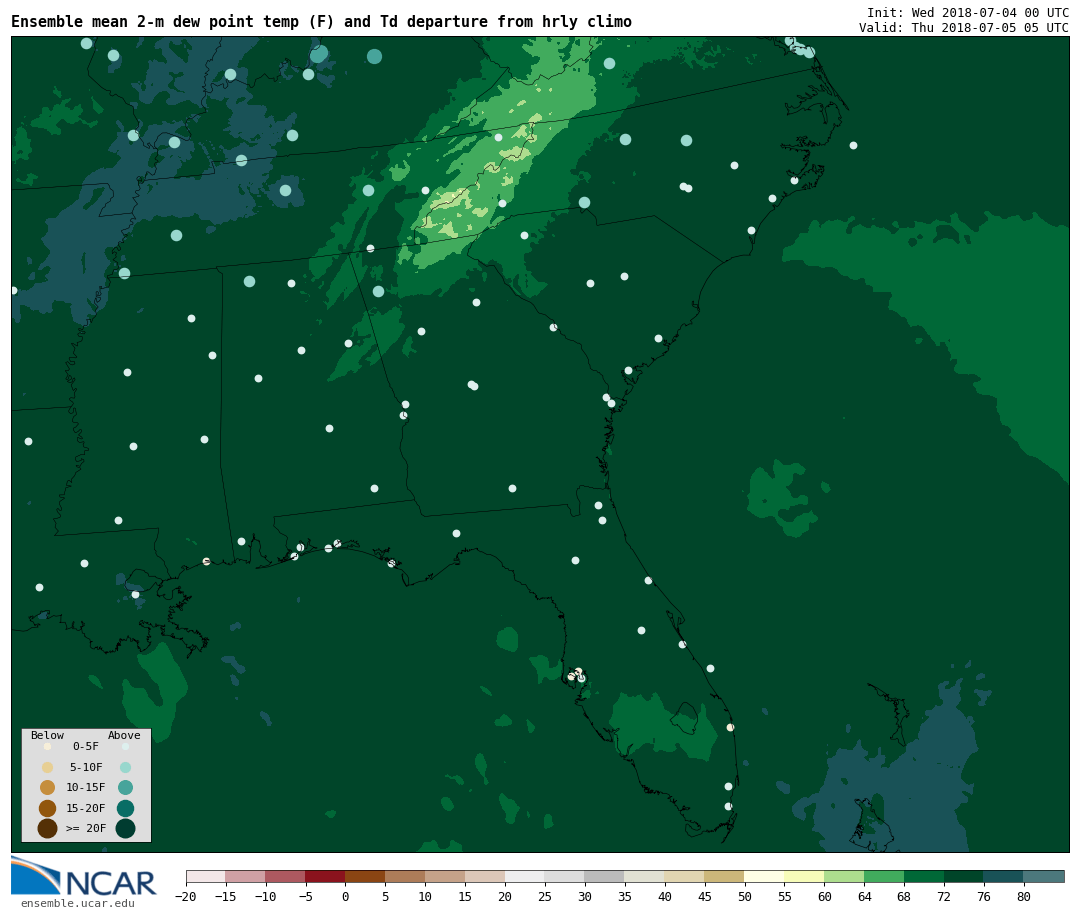
Task: Click the Below 5-10F light tan circle
Action: pos(48,768)
